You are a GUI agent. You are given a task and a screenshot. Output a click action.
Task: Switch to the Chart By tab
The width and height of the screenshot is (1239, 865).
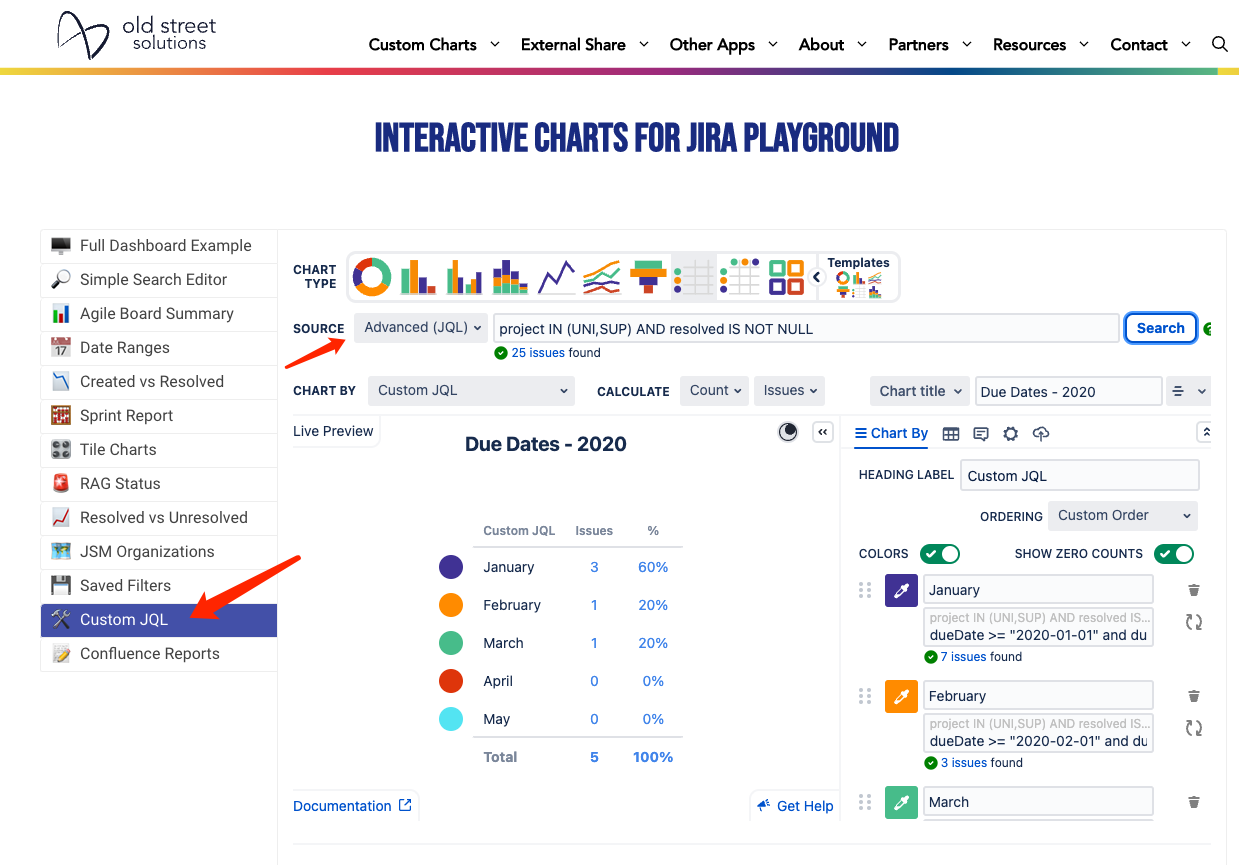pyautogui.click(x=891, y=433)
